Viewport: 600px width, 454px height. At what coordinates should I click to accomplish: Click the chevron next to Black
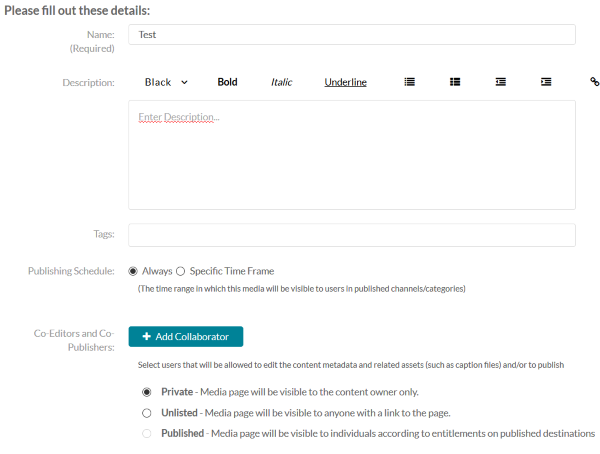184,82
